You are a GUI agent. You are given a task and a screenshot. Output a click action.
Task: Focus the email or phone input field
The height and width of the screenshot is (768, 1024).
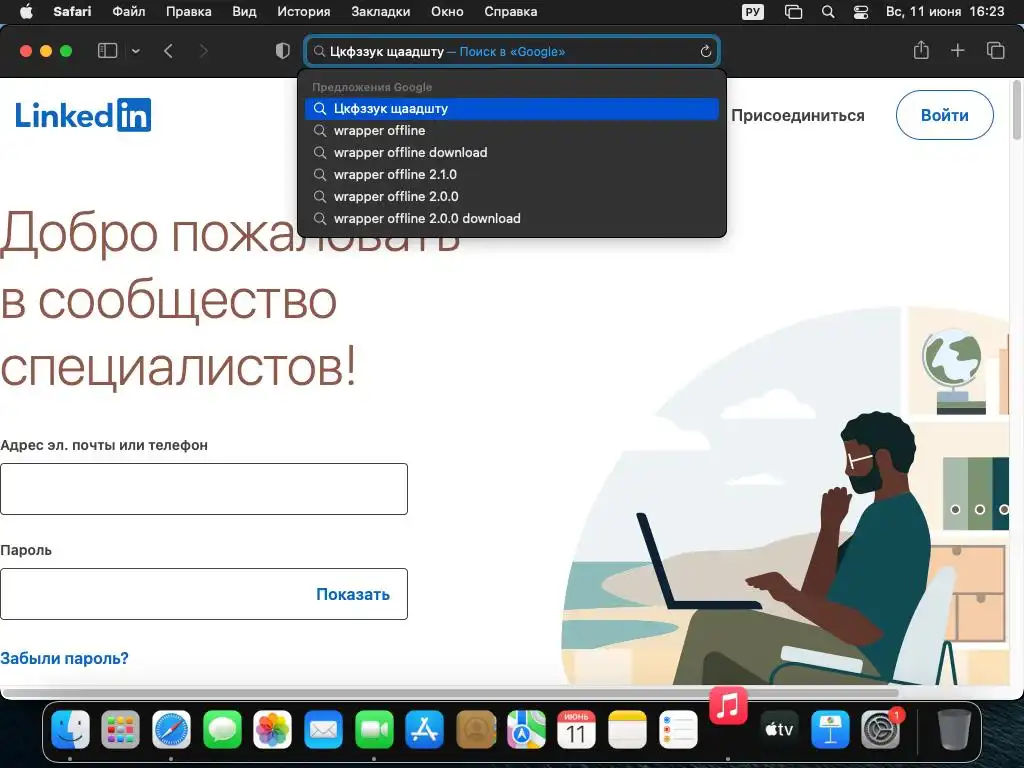204,489
